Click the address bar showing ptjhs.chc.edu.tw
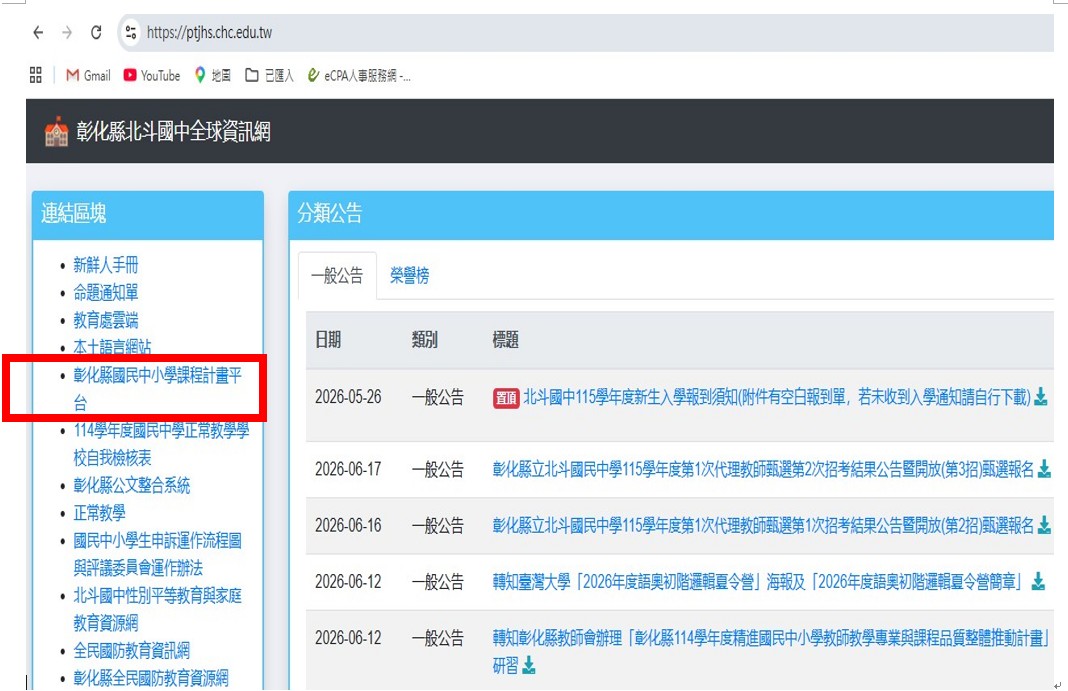 pos(586,32)
